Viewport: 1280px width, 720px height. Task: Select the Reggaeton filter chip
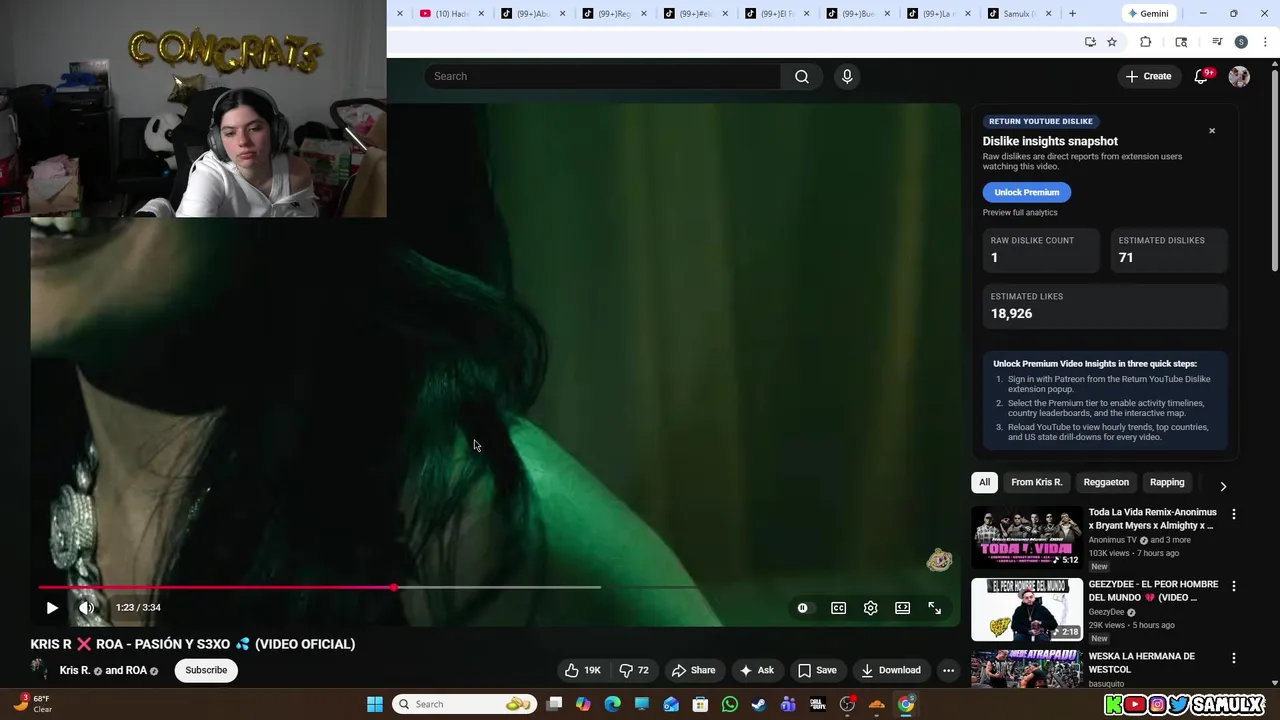pyautogui.click(x=1106, y=482)
